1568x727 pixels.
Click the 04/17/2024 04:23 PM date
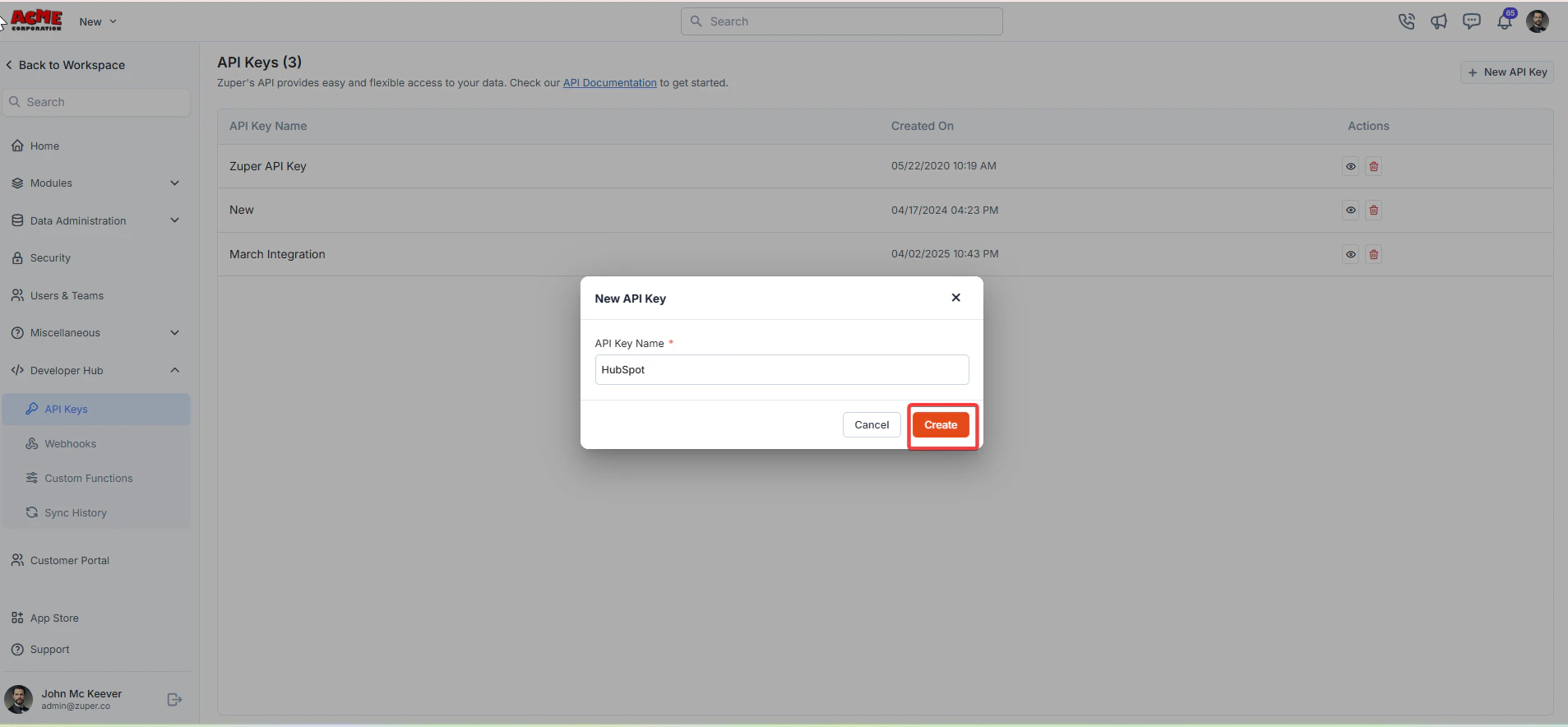tap(945, 211)
